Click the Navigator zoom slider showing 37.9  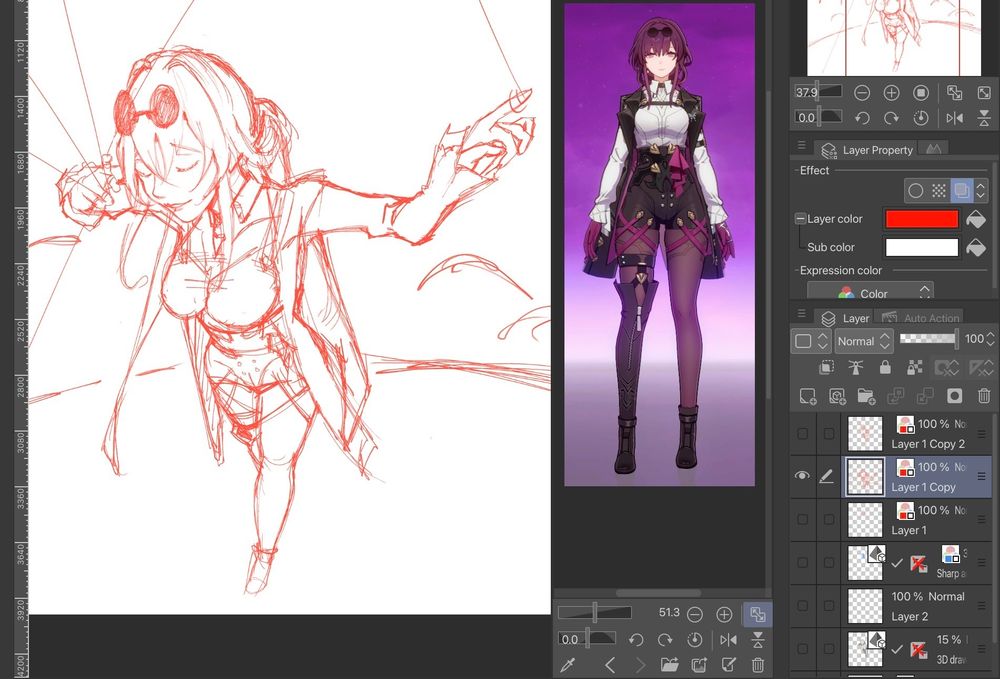818,92
